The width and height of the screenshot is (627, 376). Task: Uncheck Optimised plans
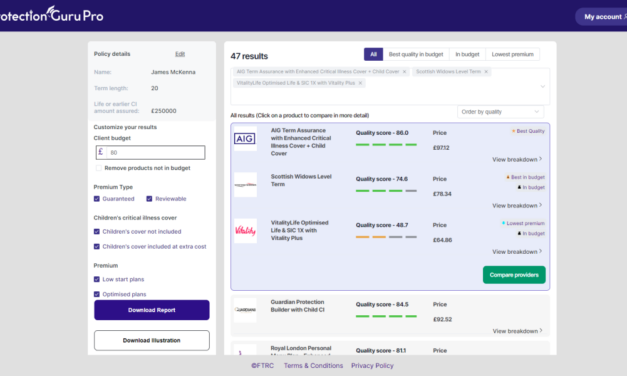(97, 294)
